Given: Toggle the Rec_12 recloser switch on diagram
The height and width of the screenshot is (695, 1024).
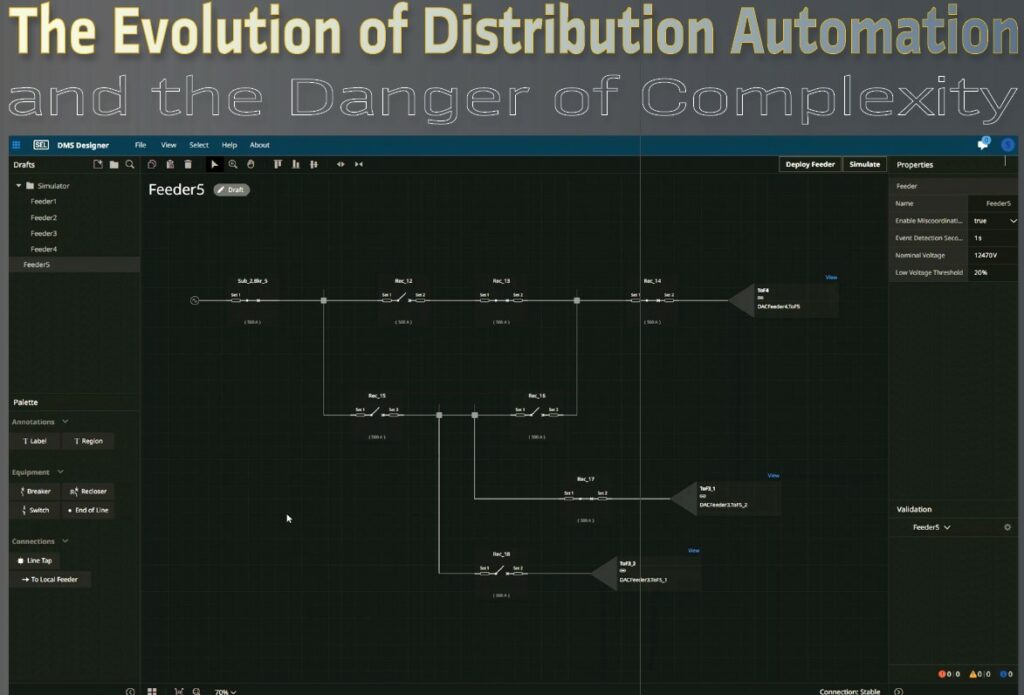Looking at the screenshot, I should coord(403,299).
